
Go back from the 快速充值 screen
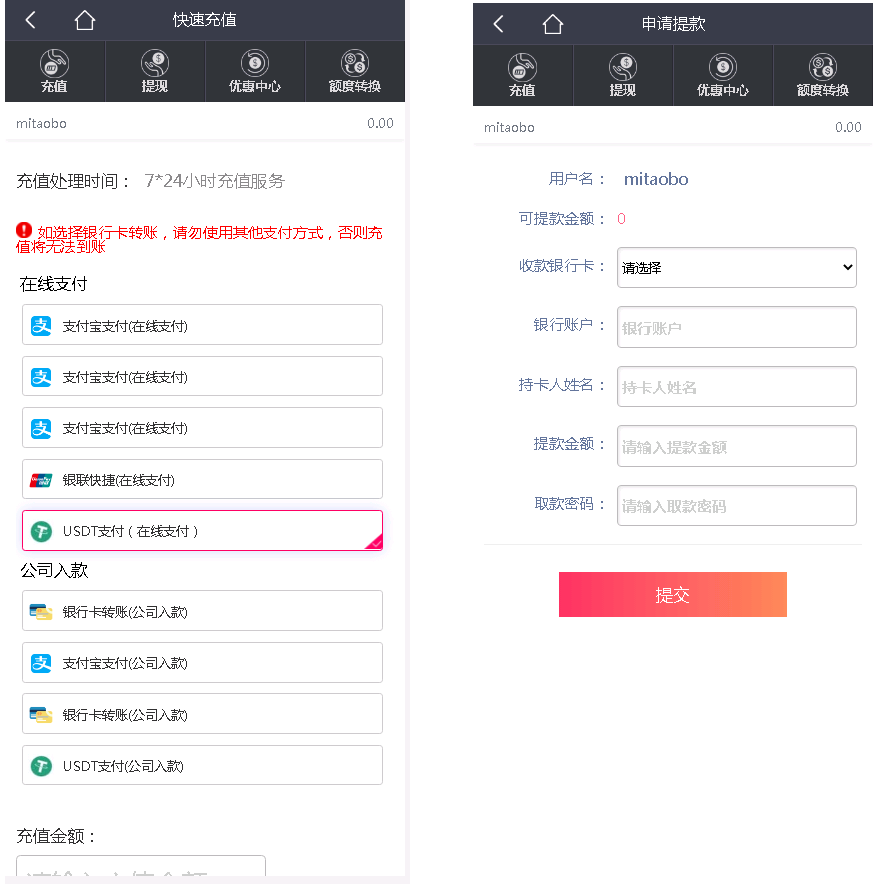(30, 20)
